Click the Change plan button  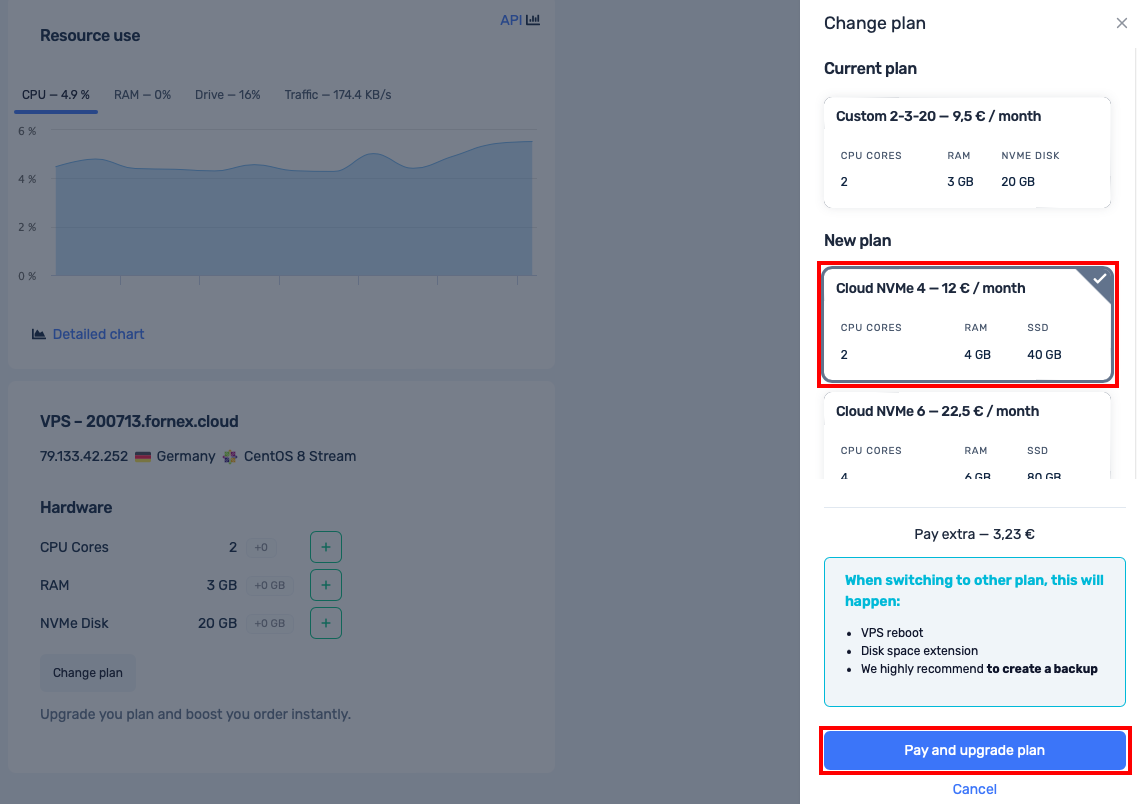click(88, 673)
